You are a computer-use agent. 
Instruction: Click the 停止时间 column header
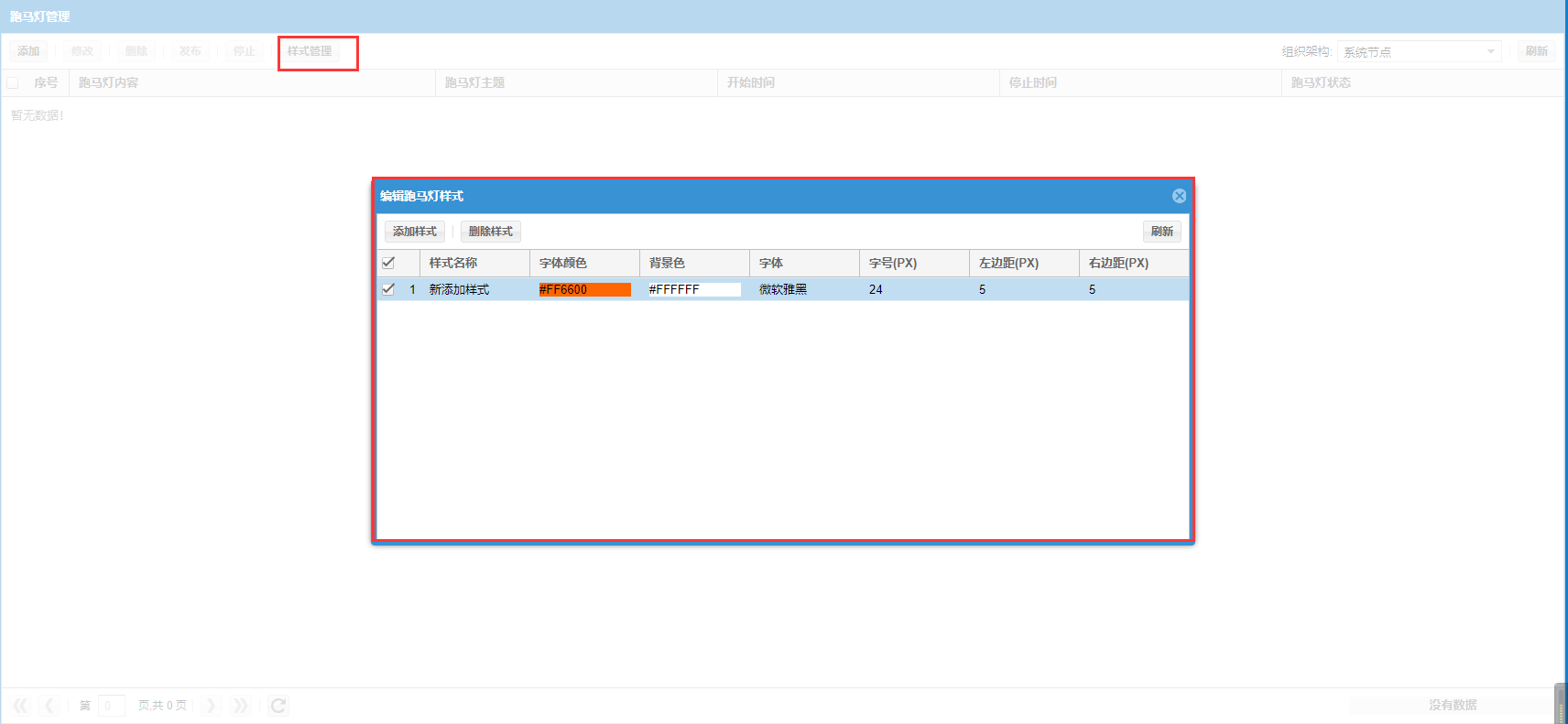(x=1140, y=82)
